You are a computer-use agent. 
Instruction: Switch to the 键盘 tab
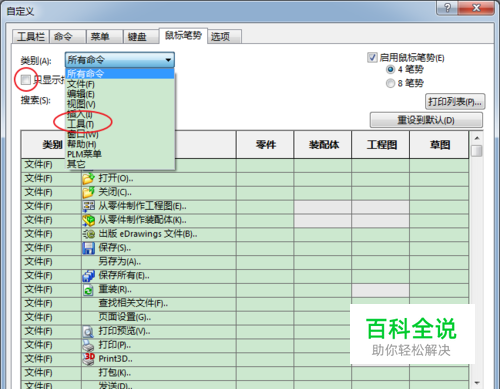(x=141, y=36)
